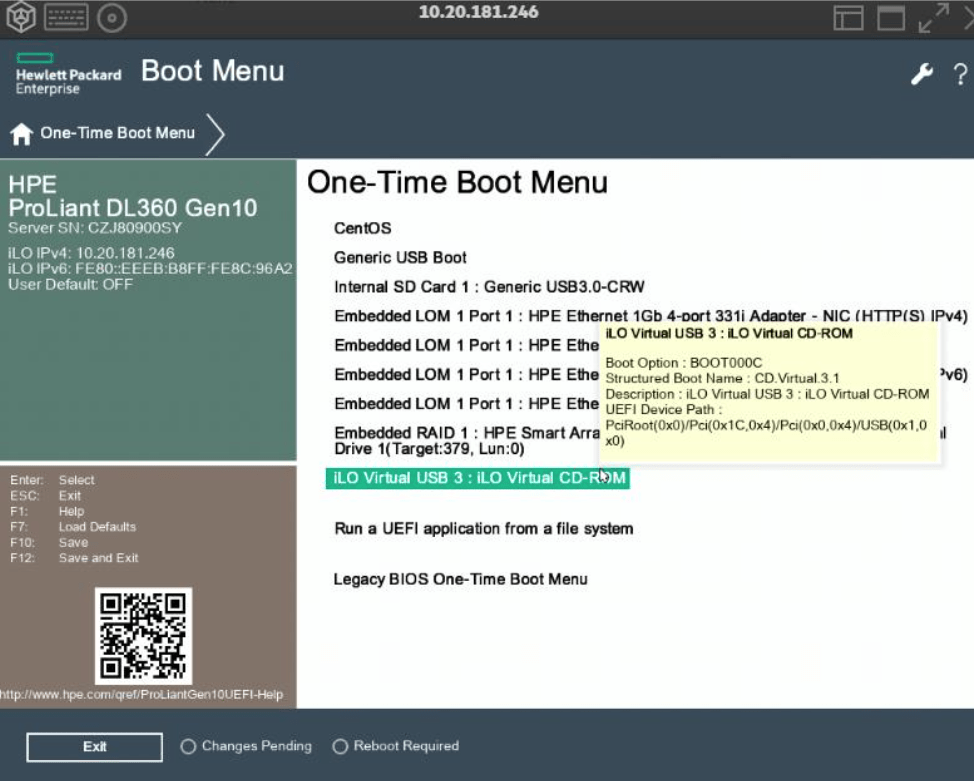Click the docked window layout icon

[x=849, y=17]
